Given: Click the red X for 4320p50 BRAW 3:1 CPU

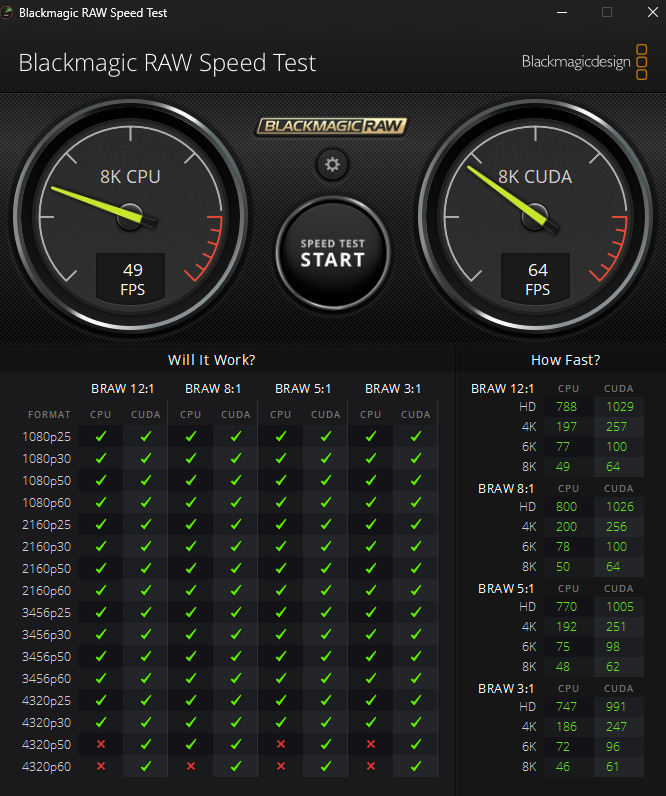Looking at the screenshot, I should (371, 744).
